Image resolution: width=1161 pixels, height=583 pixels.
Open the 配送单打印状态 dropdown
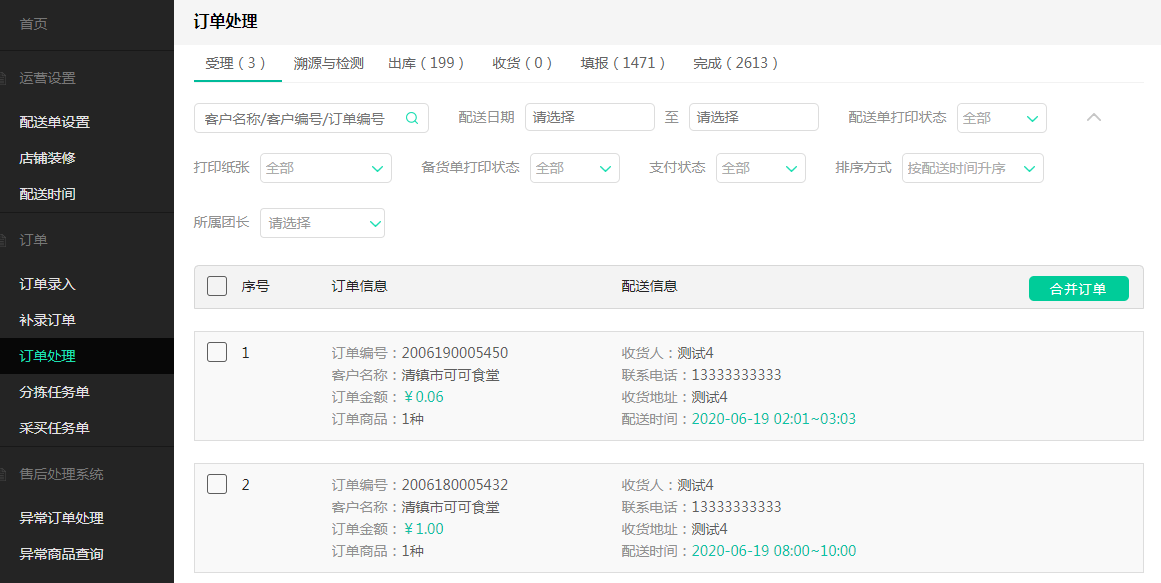1000,117
